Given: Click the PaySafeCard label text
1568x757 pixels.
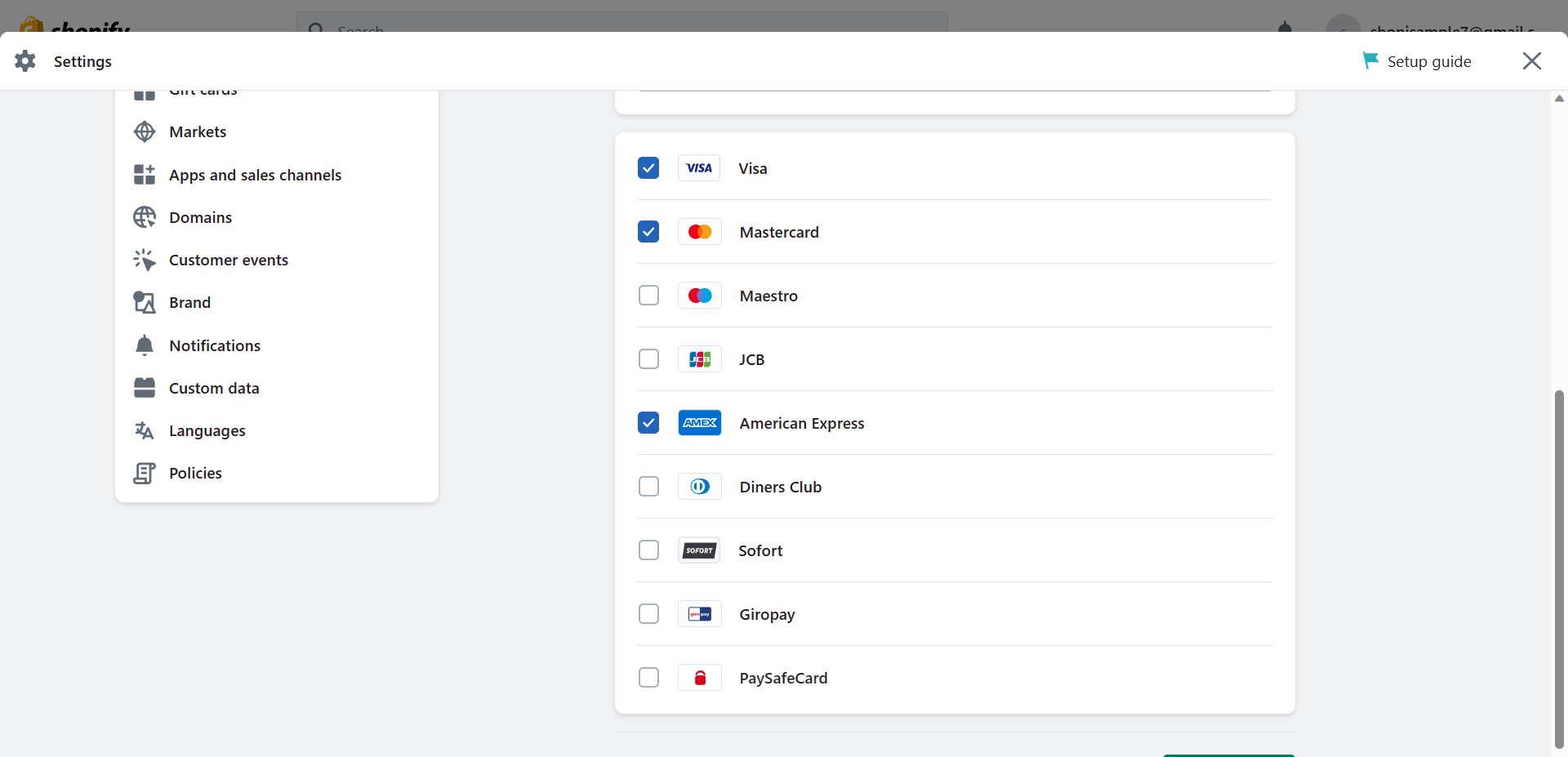Looking at the screenshot, I should point(783,678).
